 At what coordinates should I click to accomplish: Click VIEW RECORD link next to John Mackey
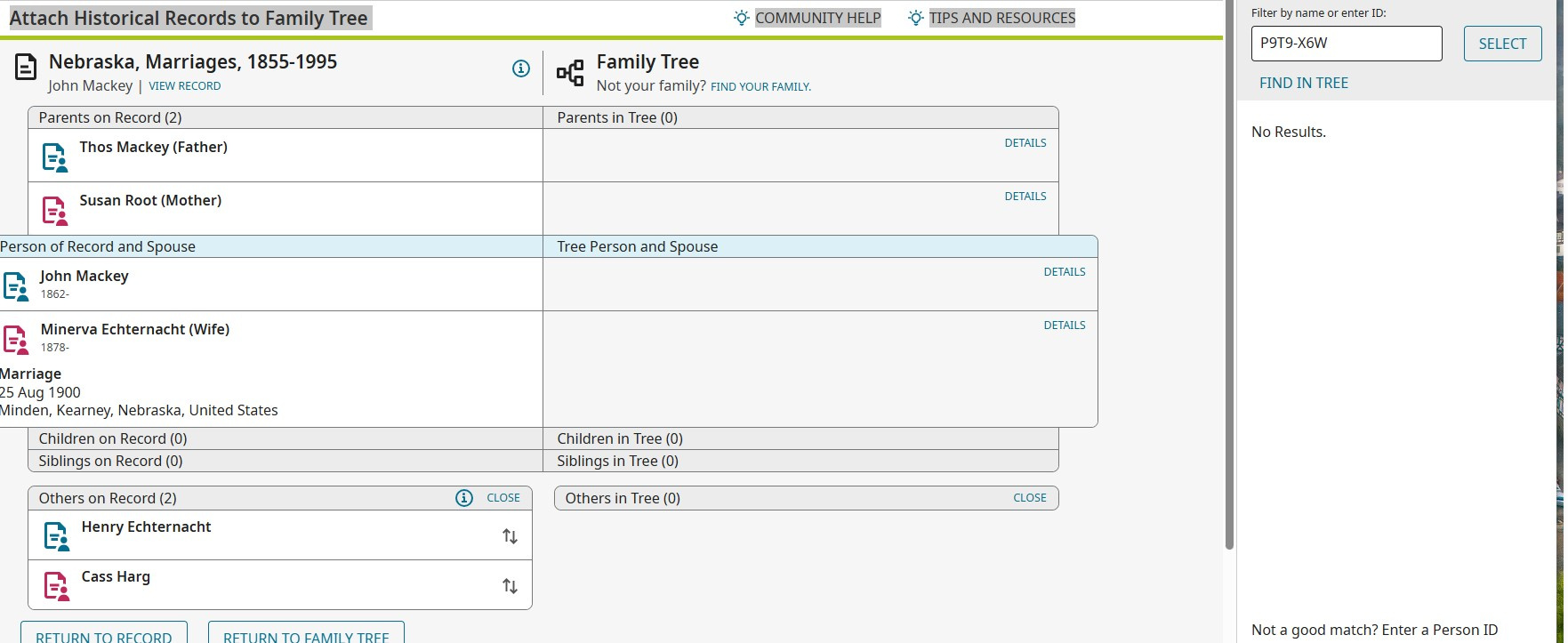tap(185, 86)
